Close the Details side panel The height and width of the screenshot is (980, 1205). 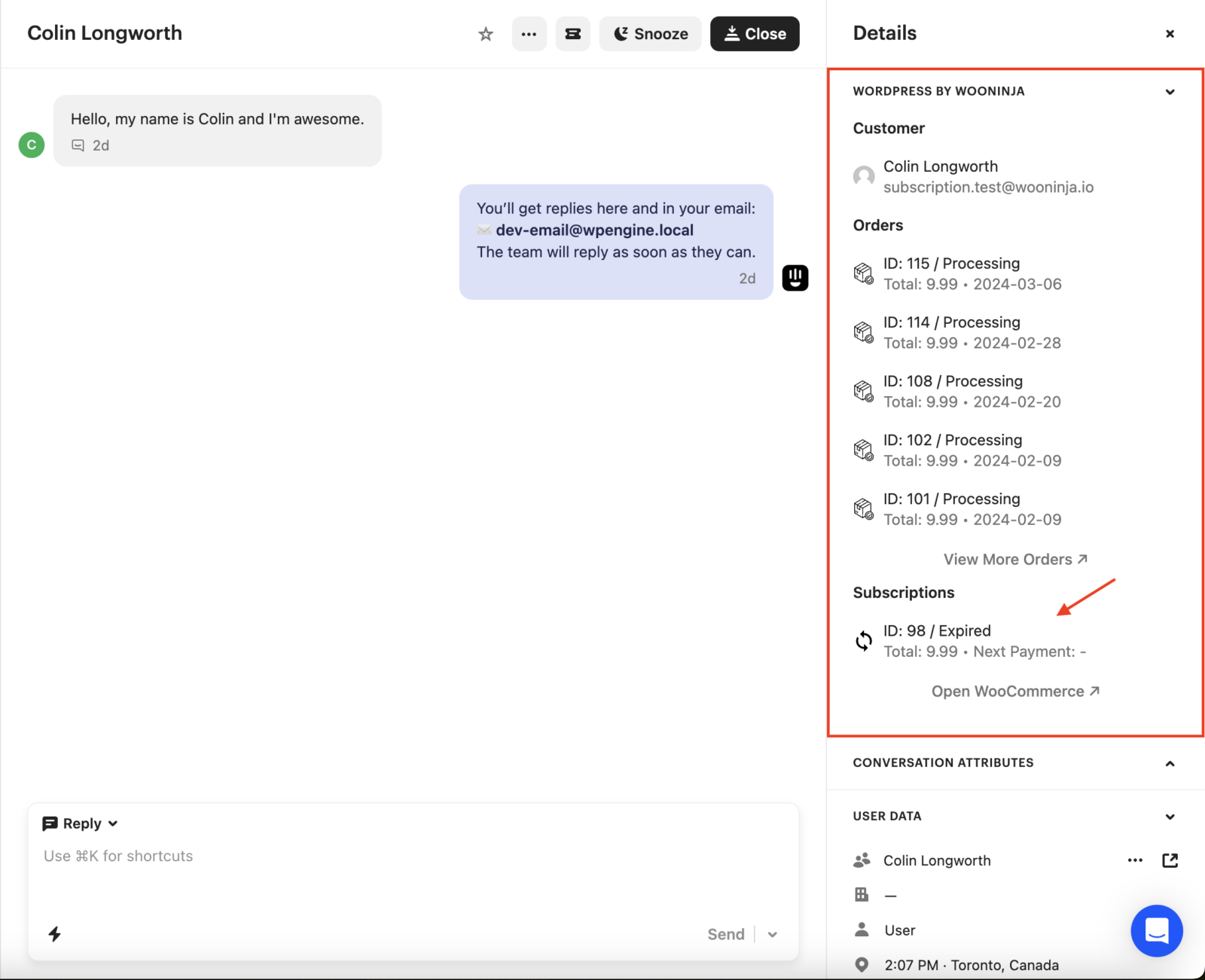[x=1170, y=34]
